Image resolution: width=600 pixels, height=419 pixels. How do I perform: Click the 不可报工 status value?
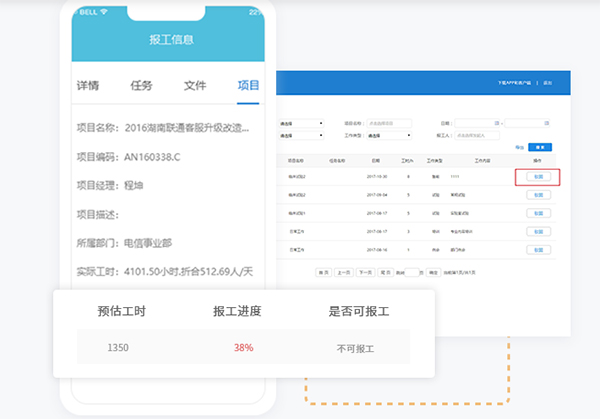[355, 349]
